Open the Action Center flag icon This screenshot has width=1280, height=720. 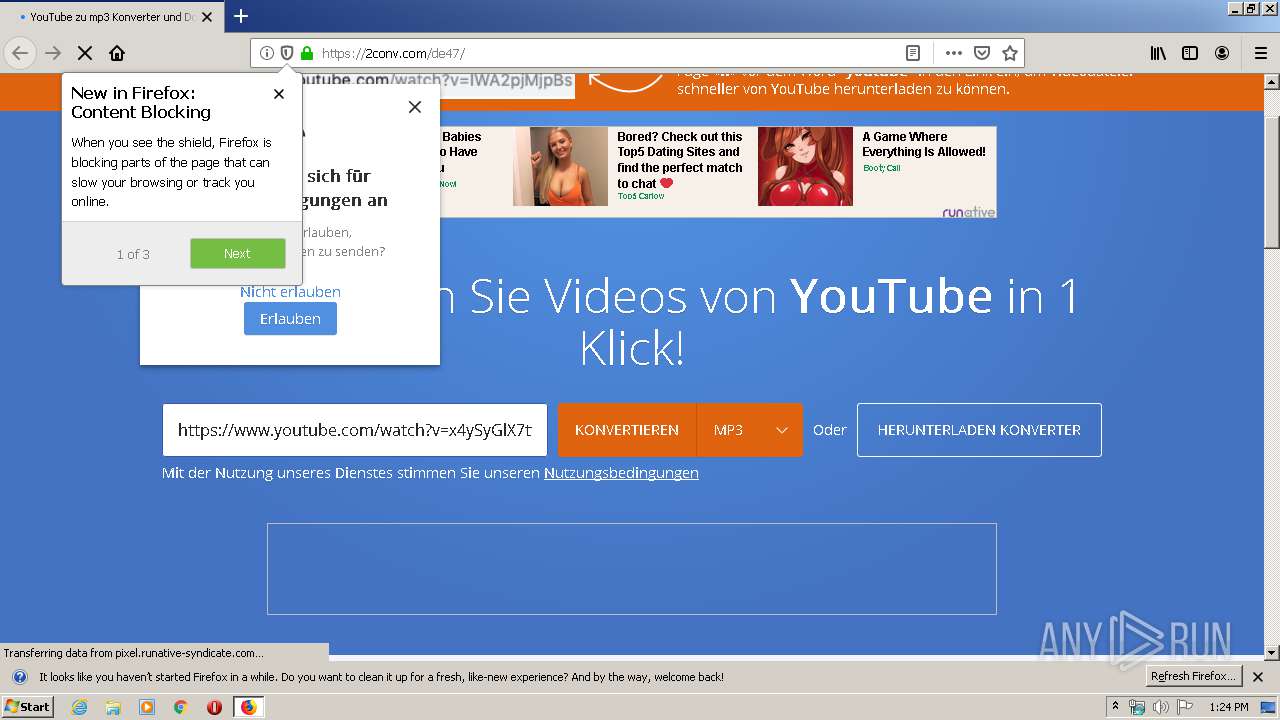pyautogui.click(x=1185, y=707)
